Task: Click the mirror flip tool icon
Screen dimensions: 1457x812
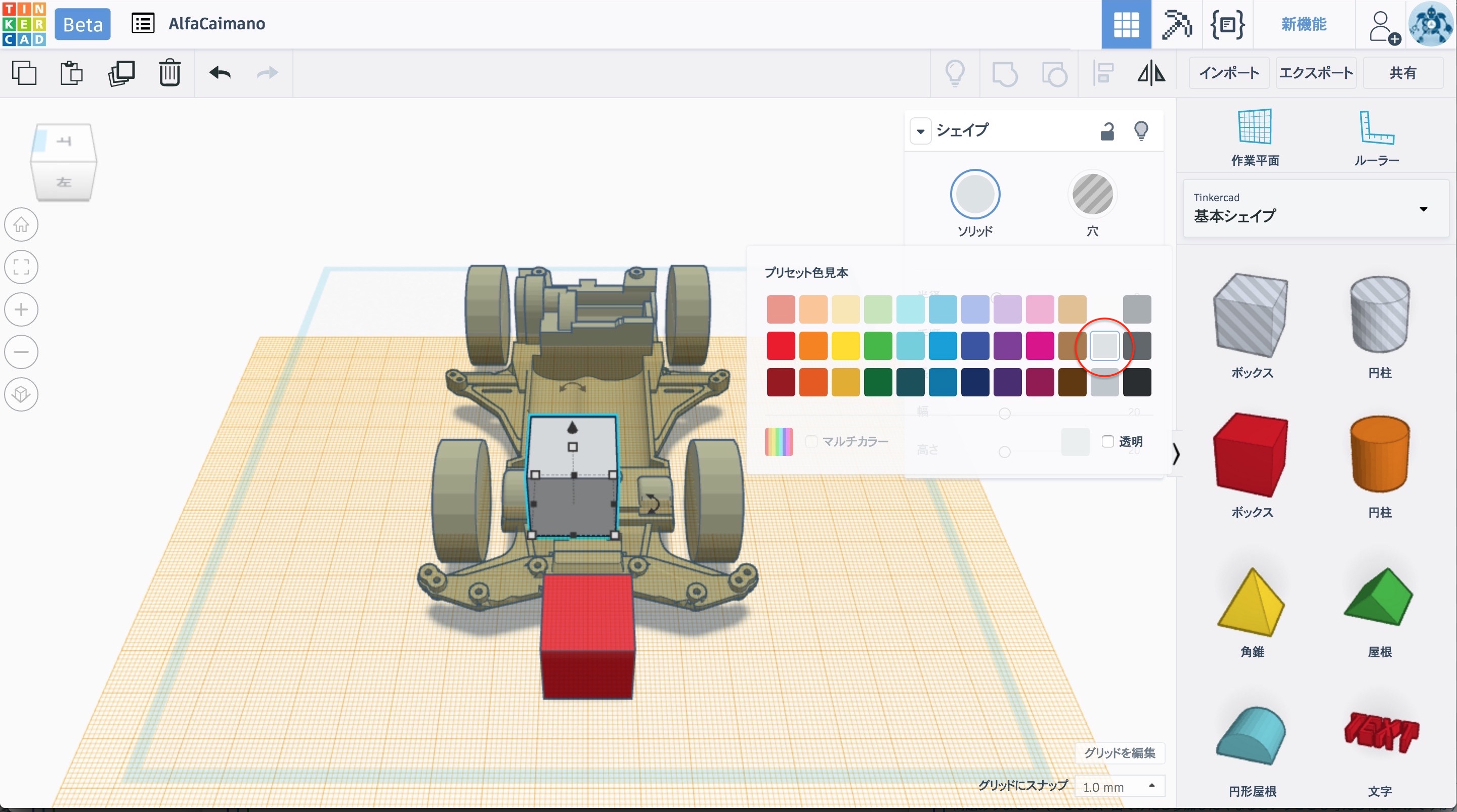Action: (x=1151, y=73)
